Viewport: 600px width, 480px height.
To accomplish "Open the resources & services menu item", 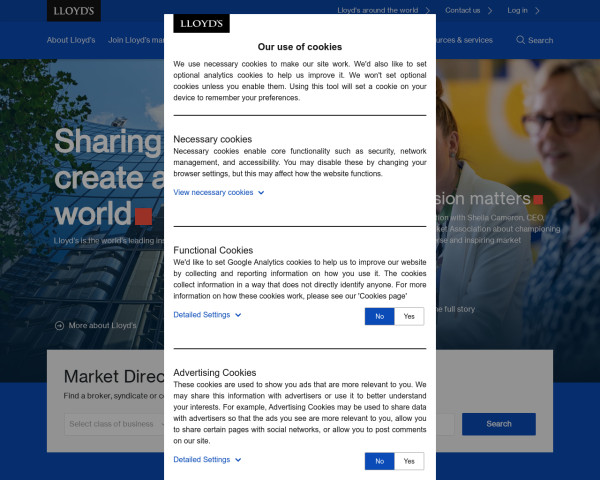I will (x=464, y=40).
